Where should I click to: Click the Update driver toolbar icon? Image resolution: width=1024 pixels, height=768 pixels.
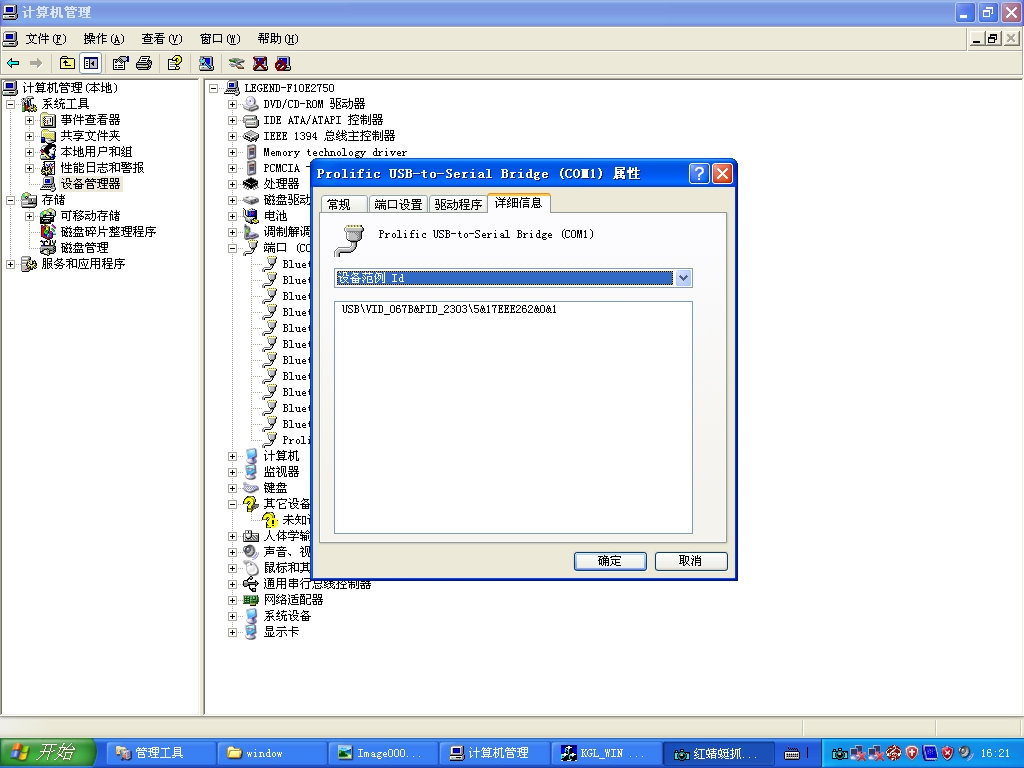[236, 63]
